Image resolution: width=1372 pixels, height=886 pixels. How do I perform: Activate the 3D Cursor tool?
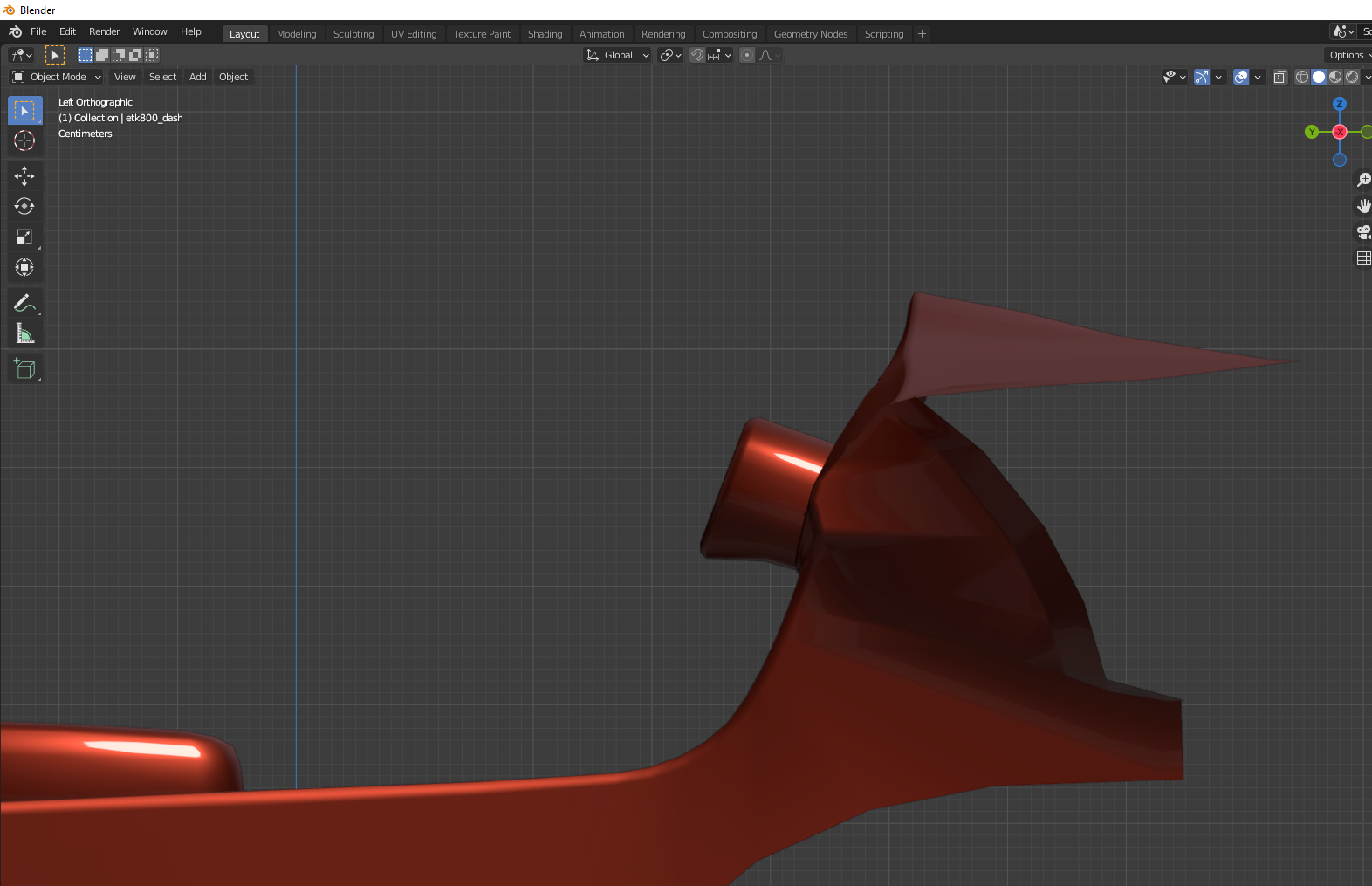click(24, 141)
